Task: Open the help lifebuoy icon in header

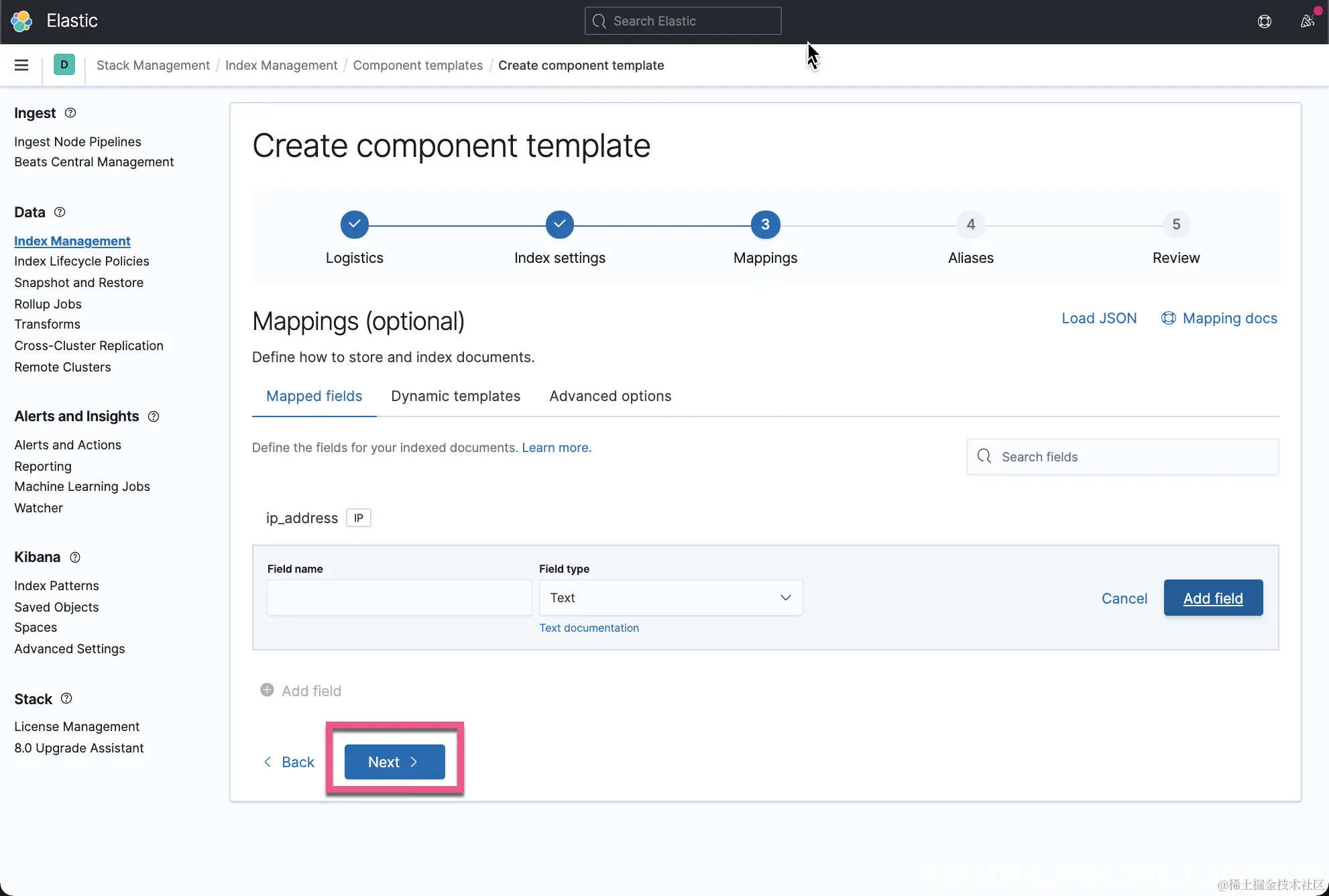Action: pyautogui.click(x=1265, y=21)
